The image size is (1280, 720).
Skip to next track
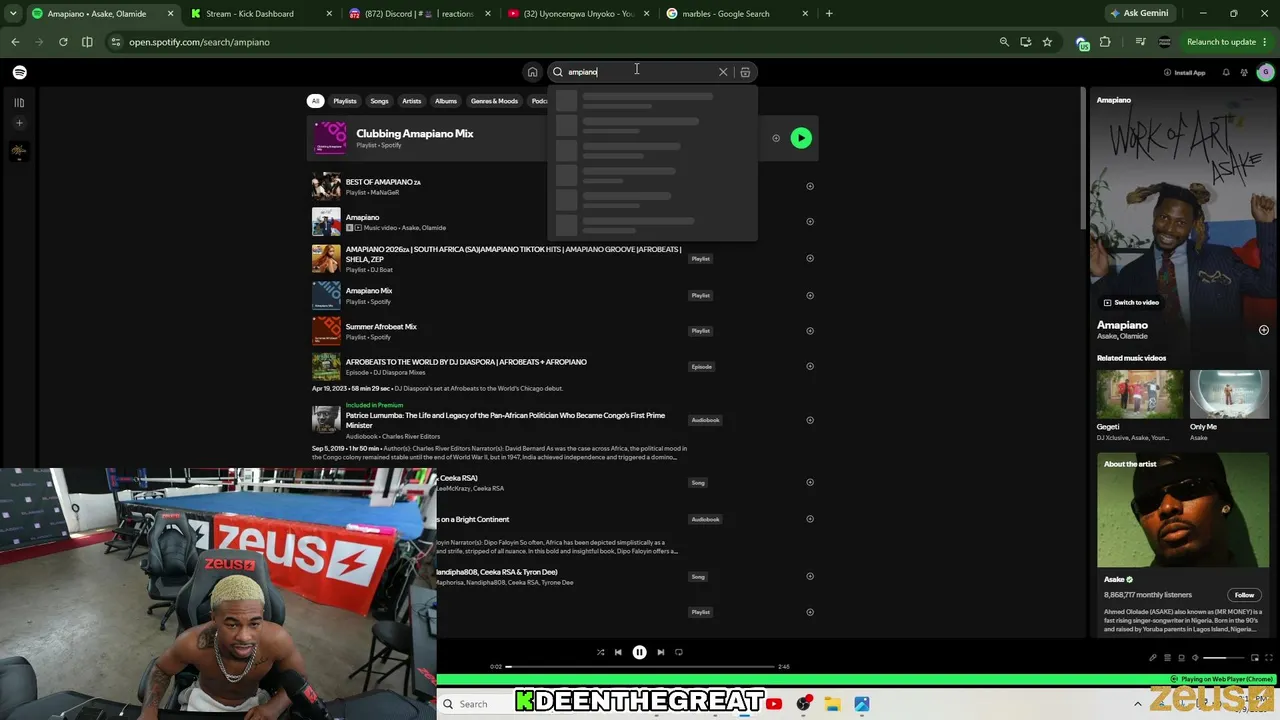tap(660, 652)
